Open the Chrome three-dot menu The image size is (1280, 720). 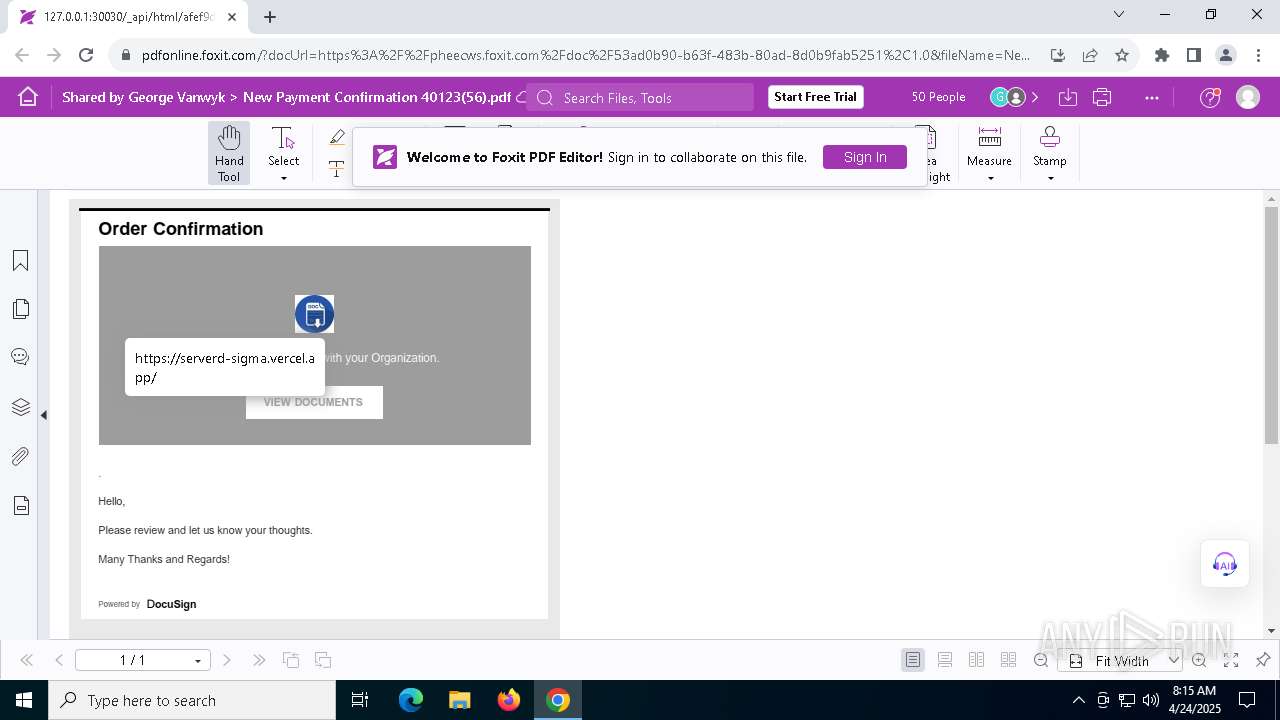point(1258,55)
